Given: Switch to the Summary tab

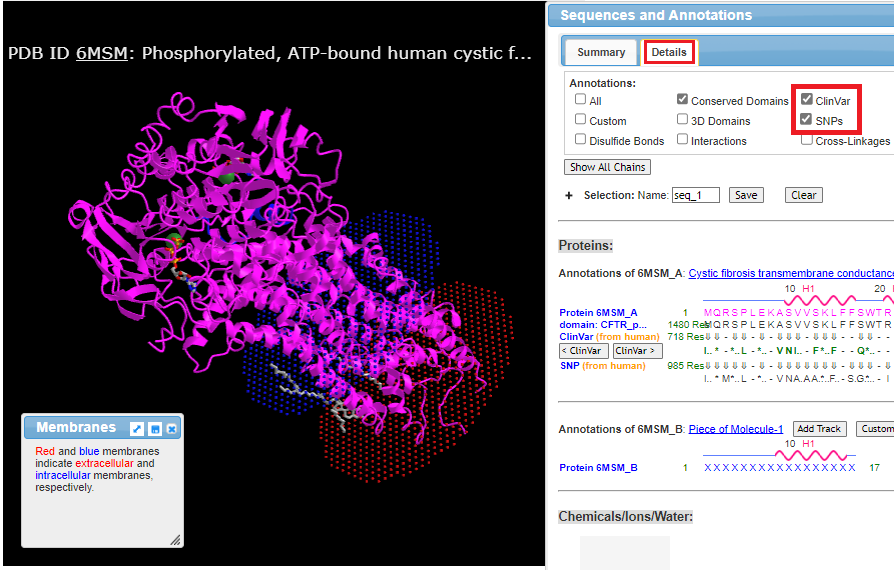Looking at the screenshot, I should coord(601,52).
